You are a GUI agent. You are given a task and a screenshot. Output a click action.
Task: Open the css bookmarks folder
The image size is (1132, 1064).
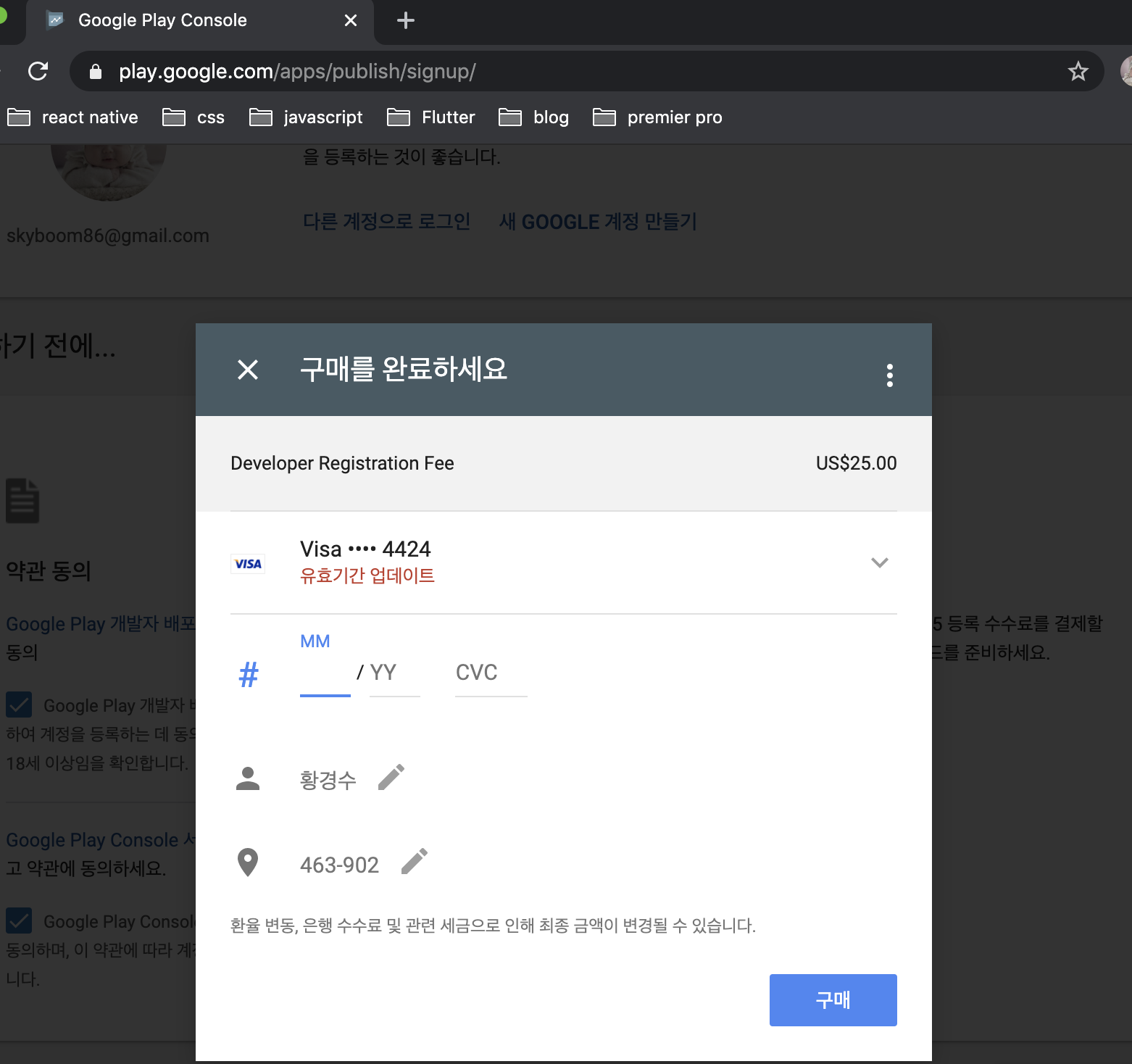[193, 117]
